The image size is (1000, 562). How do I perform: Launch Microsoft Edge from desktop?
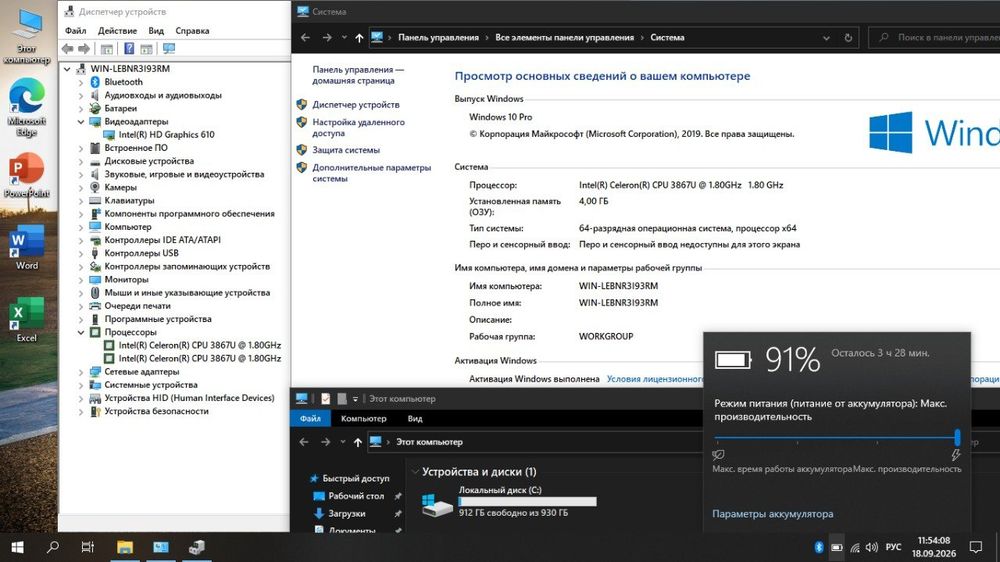pyautogui.click(x=27, y=107)
